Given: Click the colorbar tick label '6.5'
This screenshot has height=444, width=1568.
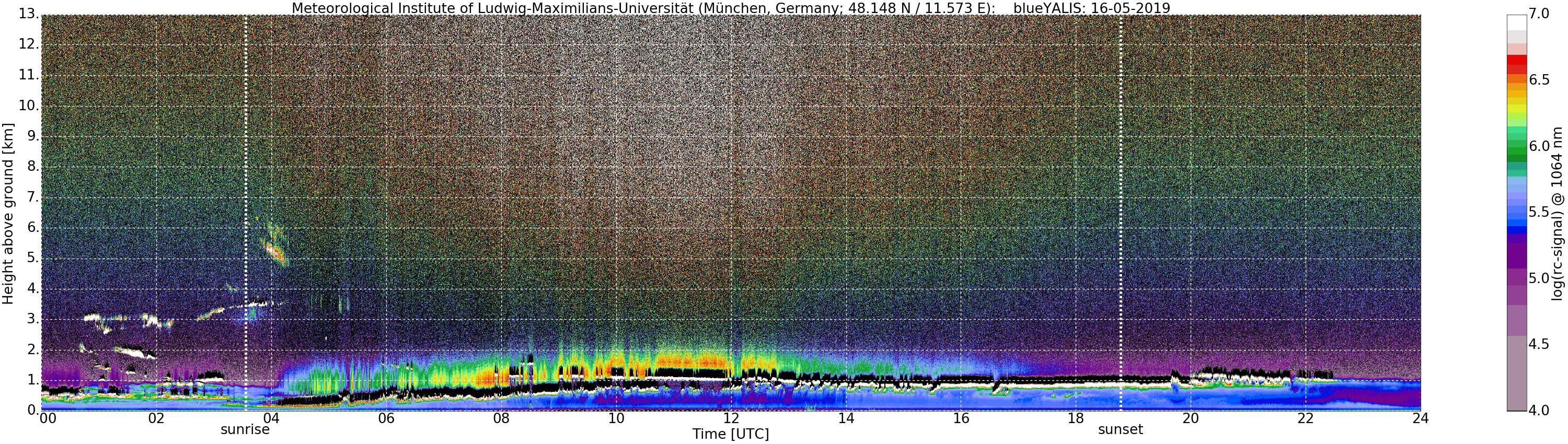Looking at the screenshot, I should [x=1539, y=80].
